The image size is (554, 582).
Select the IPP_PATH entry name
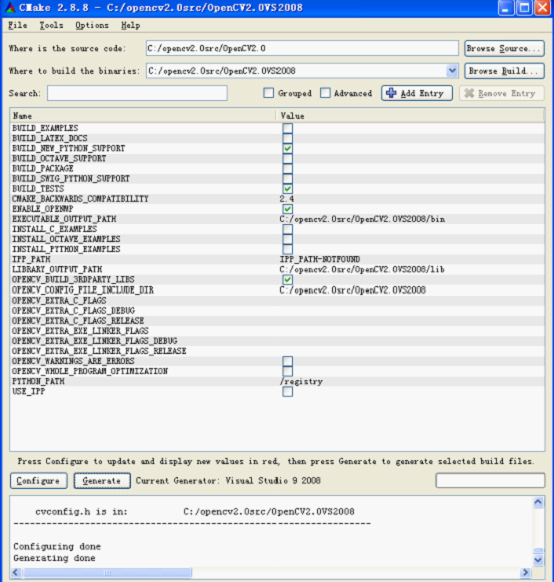pos(31,259)
